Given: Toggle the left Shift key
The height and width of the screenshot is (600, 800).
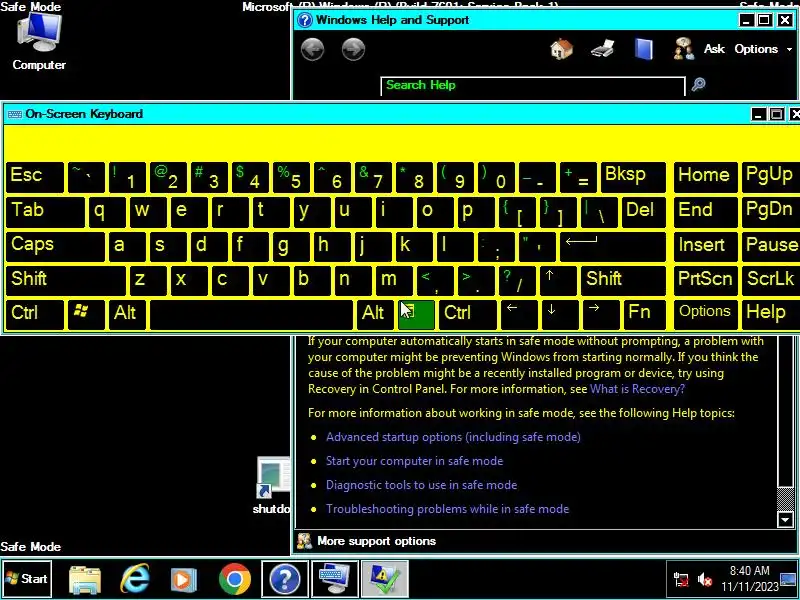Looking at the screenshot, I should [66, 280].
